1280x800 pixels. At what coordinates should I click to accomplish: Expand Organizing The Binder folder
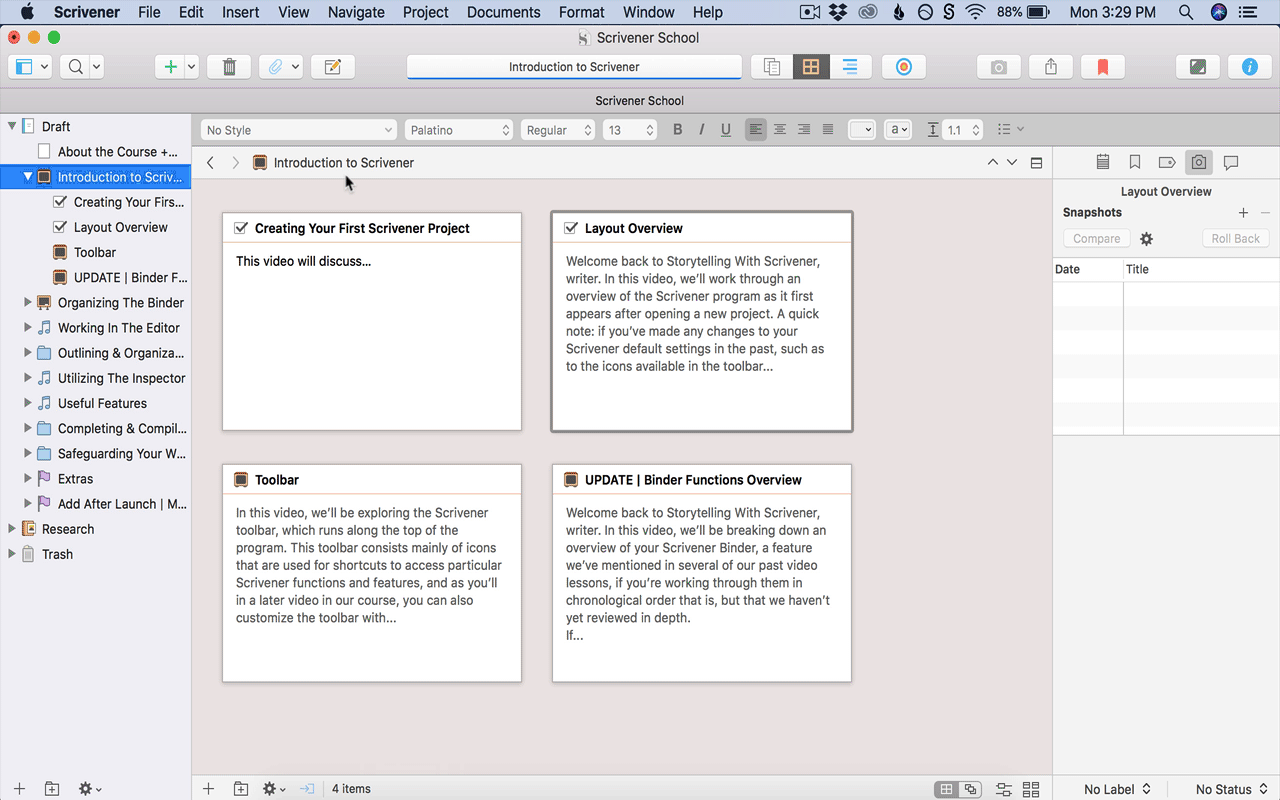(x=28, y=302)
